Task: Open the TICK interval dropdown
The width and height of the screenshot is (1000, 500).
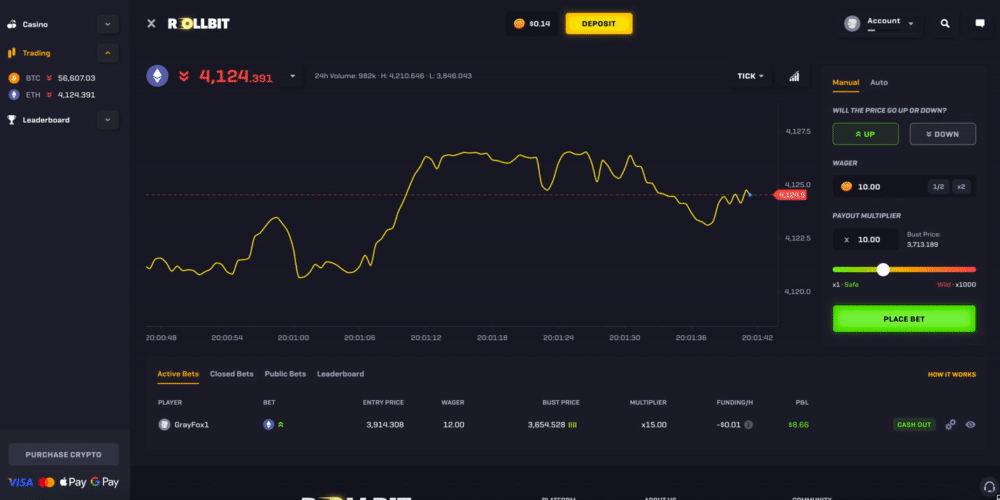Action: coord(751,76)
